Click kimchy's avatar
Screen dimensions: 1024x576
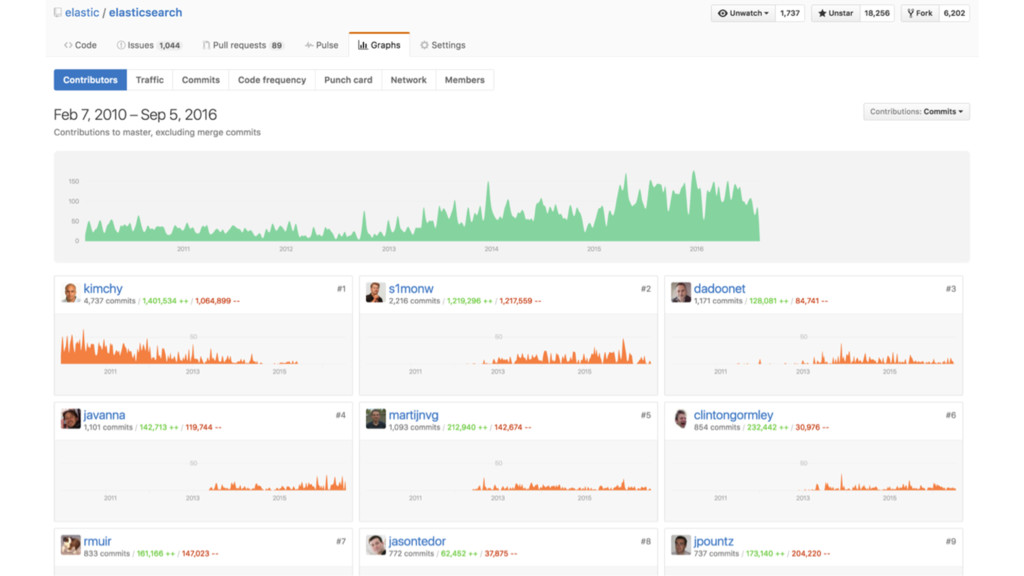click(x=71, y=293)
